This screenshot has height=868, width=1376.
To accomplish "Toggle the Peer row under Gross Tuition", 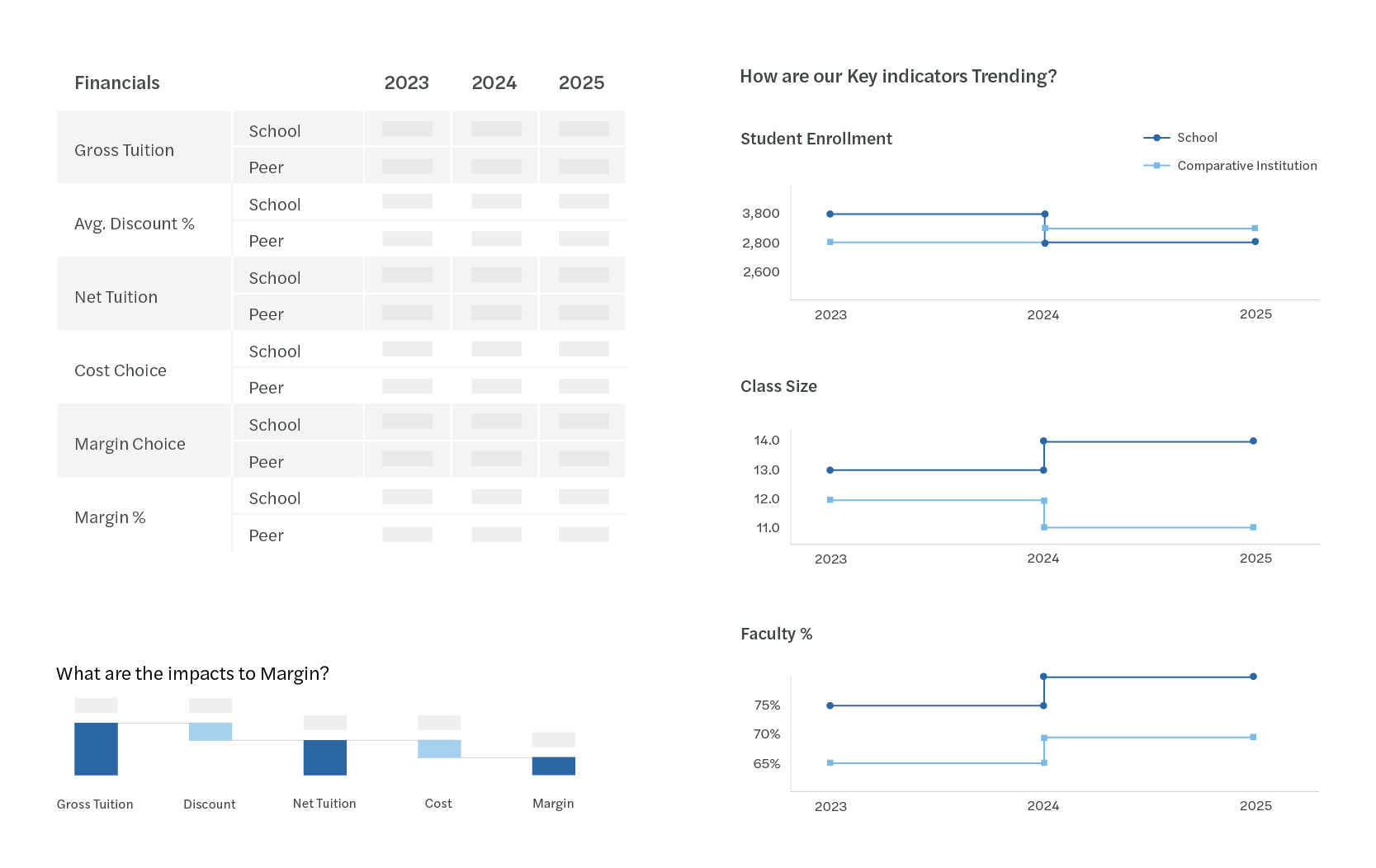I will 266,167.
